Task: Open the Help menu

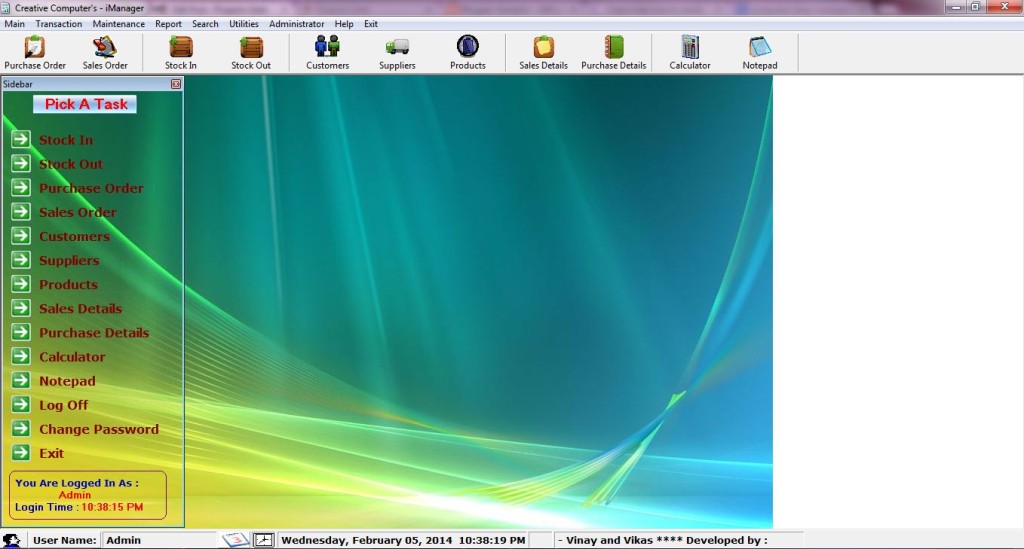Action: tap(344, 24)
